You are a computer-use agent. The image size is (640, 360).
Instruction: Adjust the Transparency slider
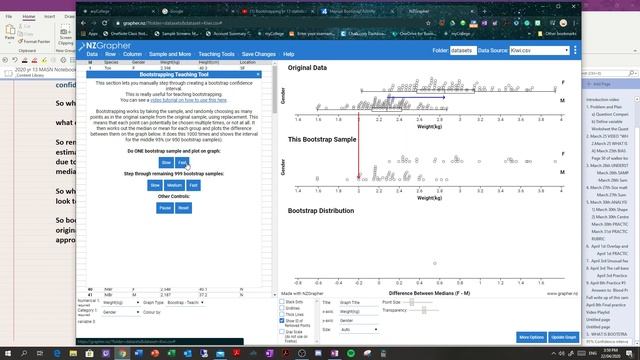coord(424,310)
